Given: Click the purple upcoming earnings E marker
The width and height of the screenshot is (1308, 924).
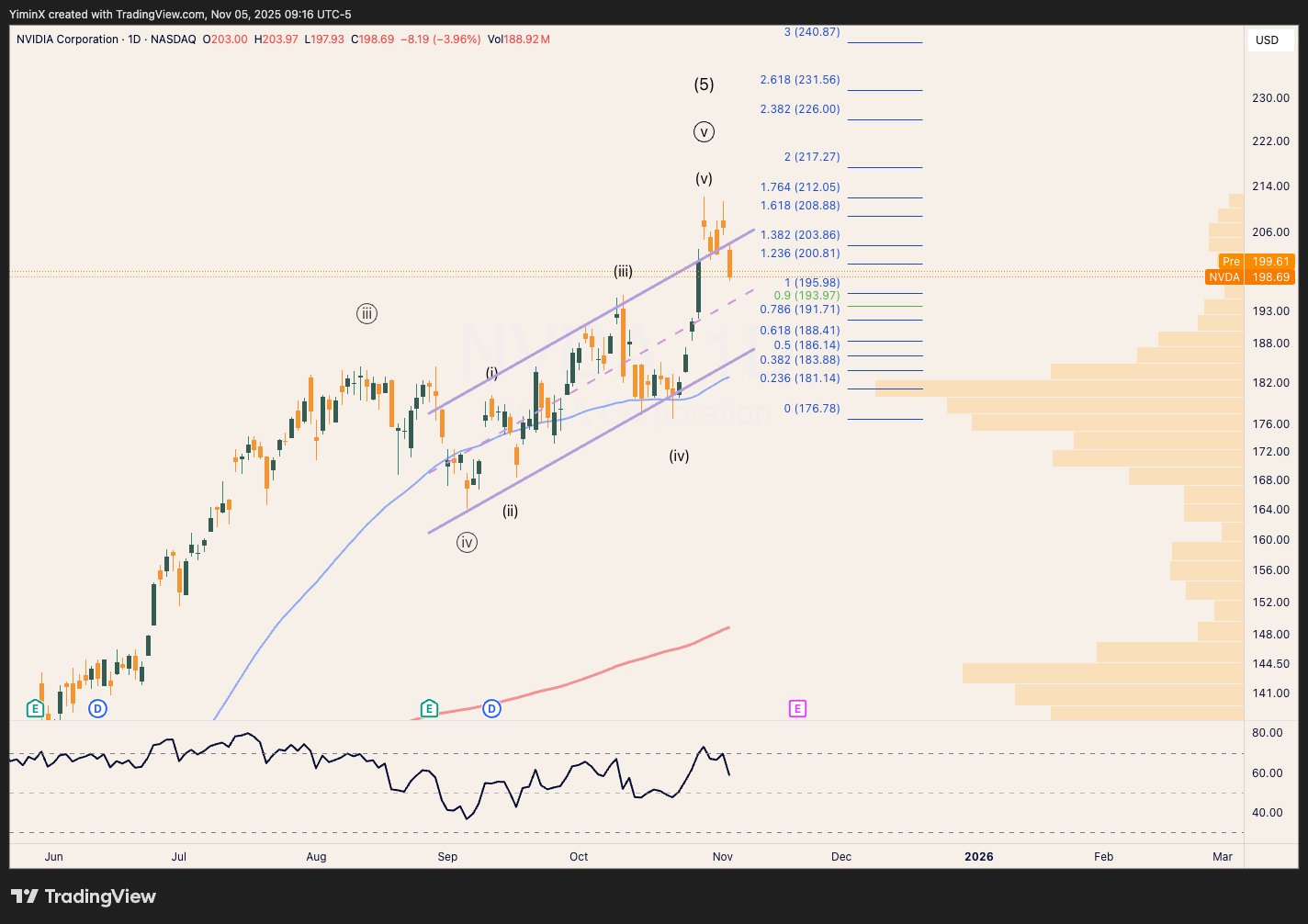Looking at the screenshot, I should (797, 708).
